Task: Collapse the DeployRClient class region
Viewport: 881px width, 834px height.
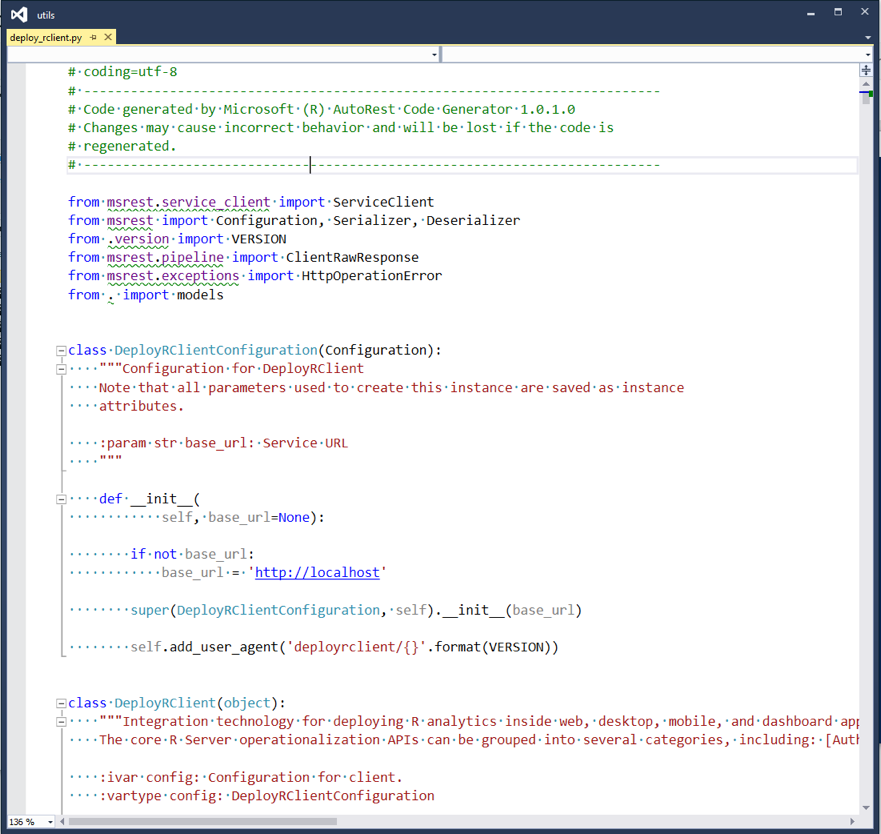Action: [61, 702]
